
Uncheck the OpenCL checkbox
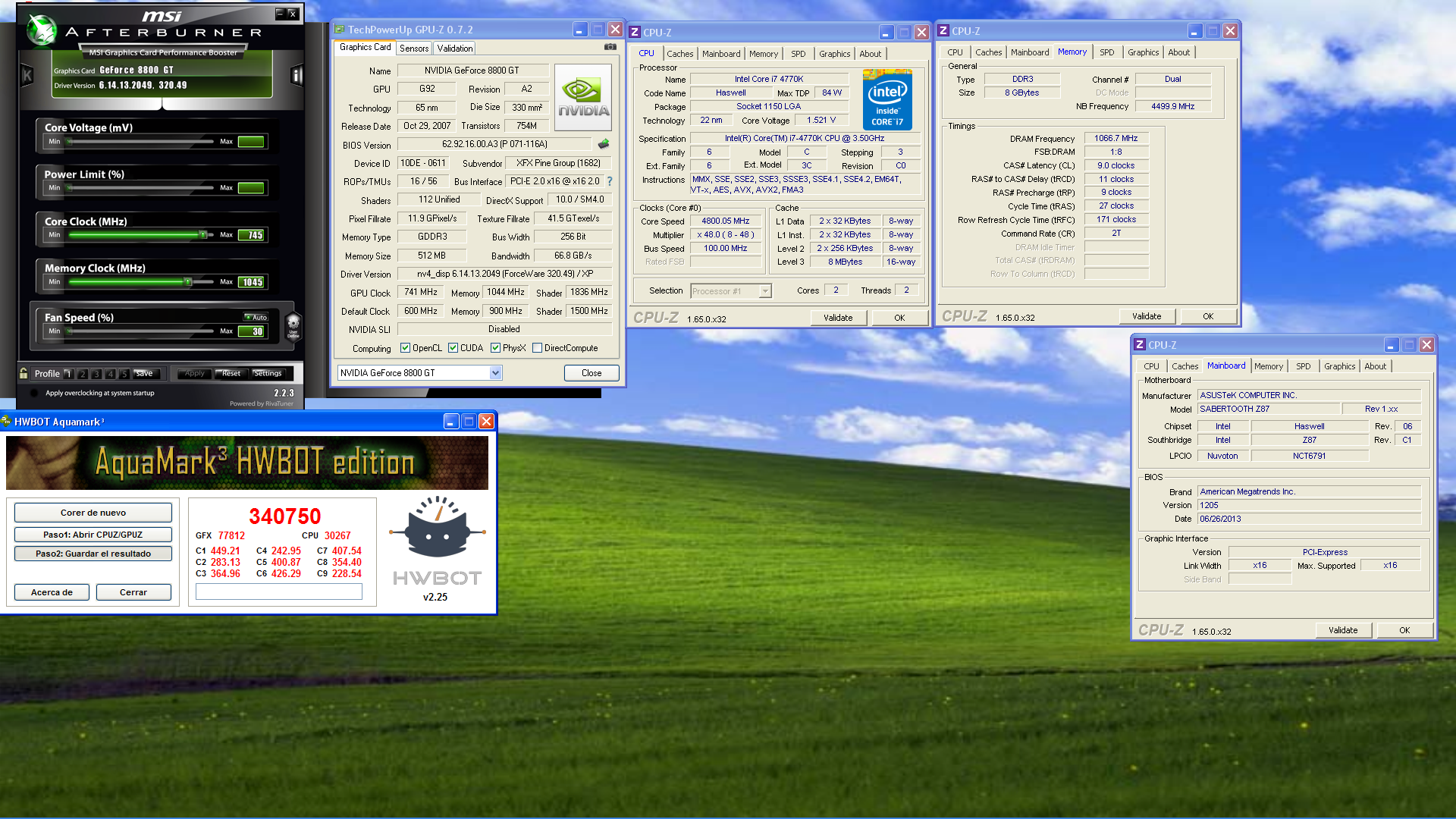coord(405,348)
